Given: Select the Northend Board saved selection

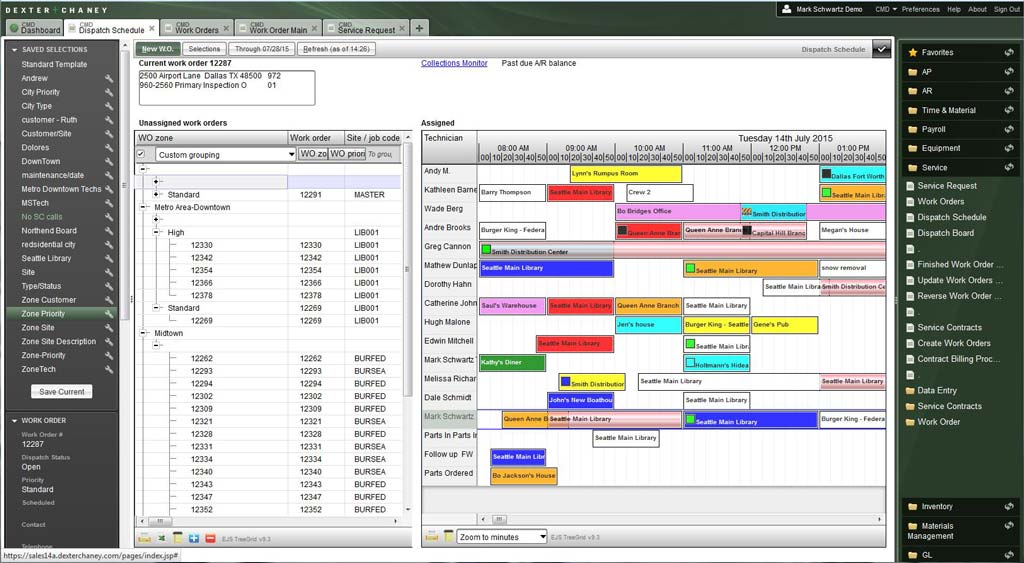Looking at the screenshot, I should [49, 231].
